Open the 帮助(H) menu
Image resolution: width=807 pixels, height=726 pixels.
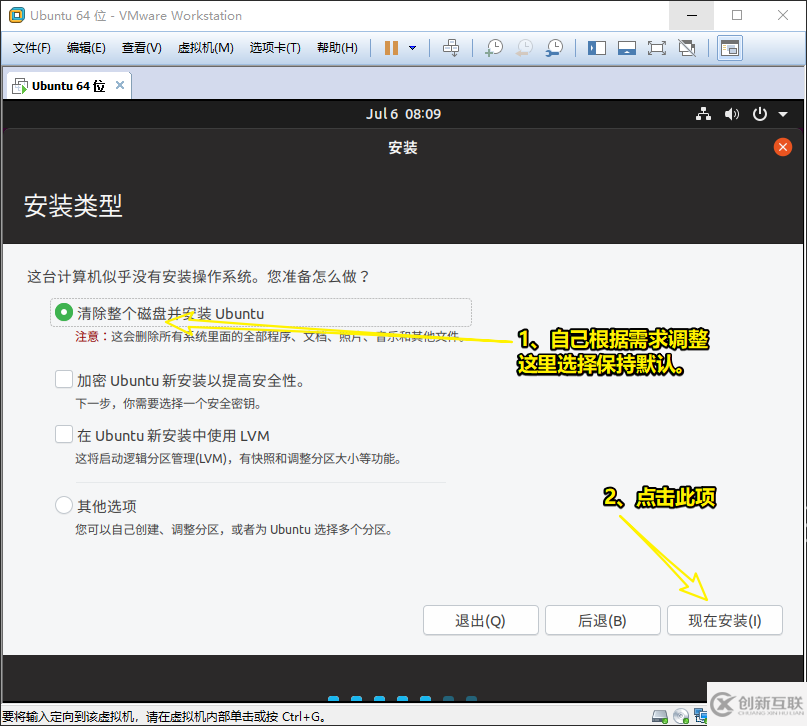(x=337, y=48)
